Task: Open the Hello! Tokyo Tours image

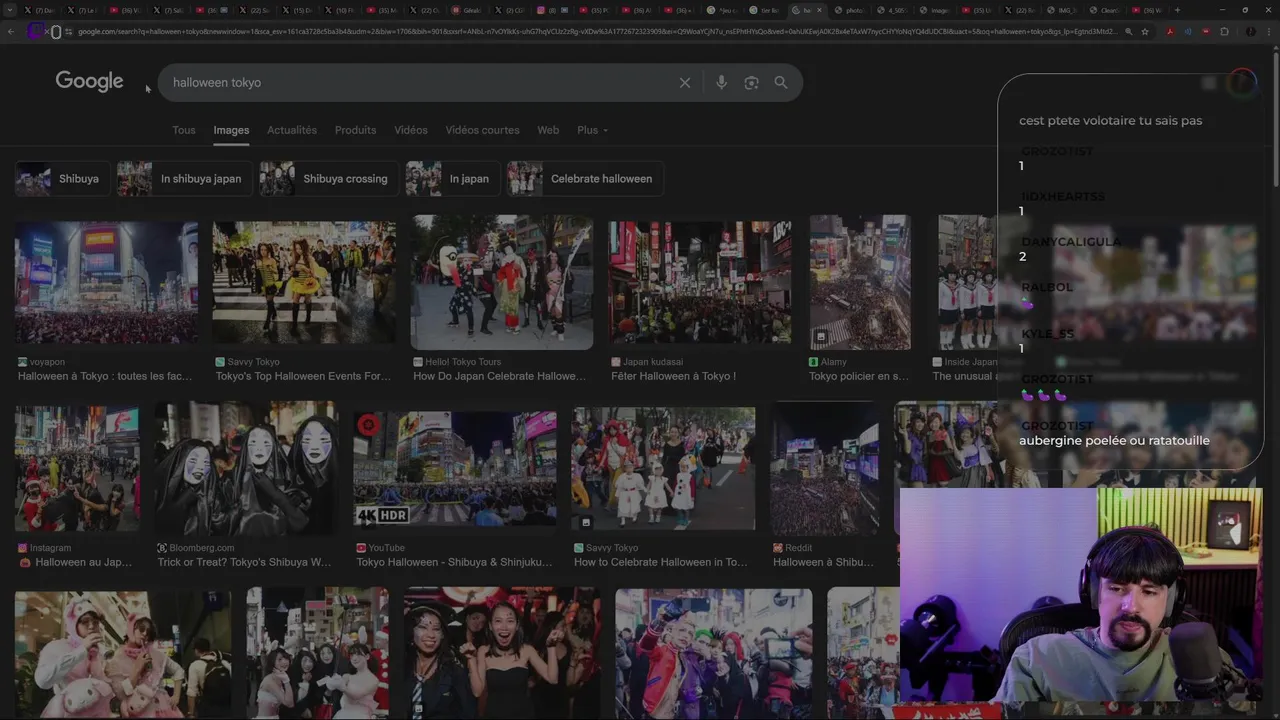Action: [x=502, y=282]
